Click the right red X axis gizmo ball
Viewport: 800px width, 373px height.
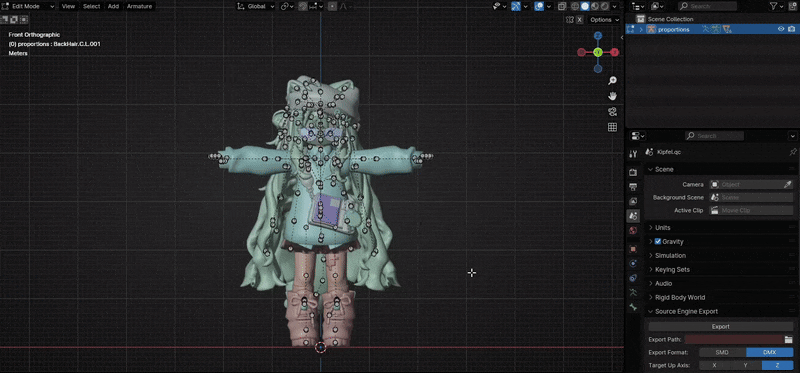click(615, 52)
